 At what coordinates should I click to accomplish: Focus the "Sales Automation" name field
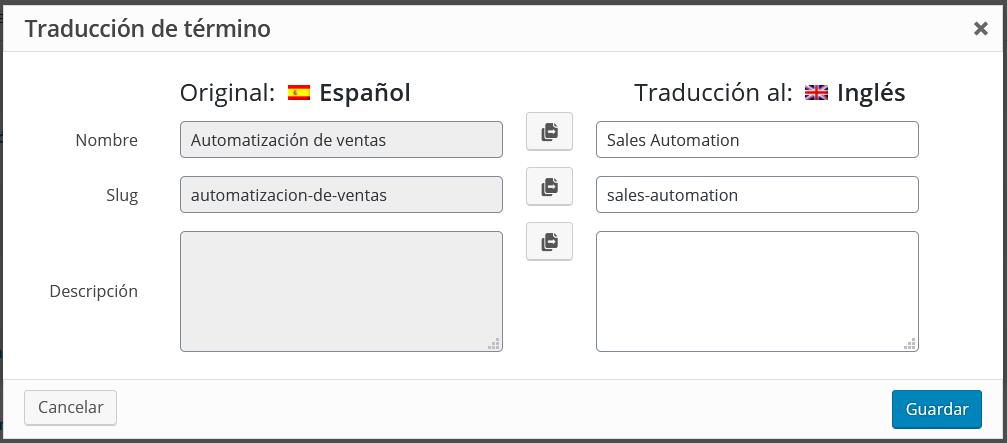[x=756, y=140]
